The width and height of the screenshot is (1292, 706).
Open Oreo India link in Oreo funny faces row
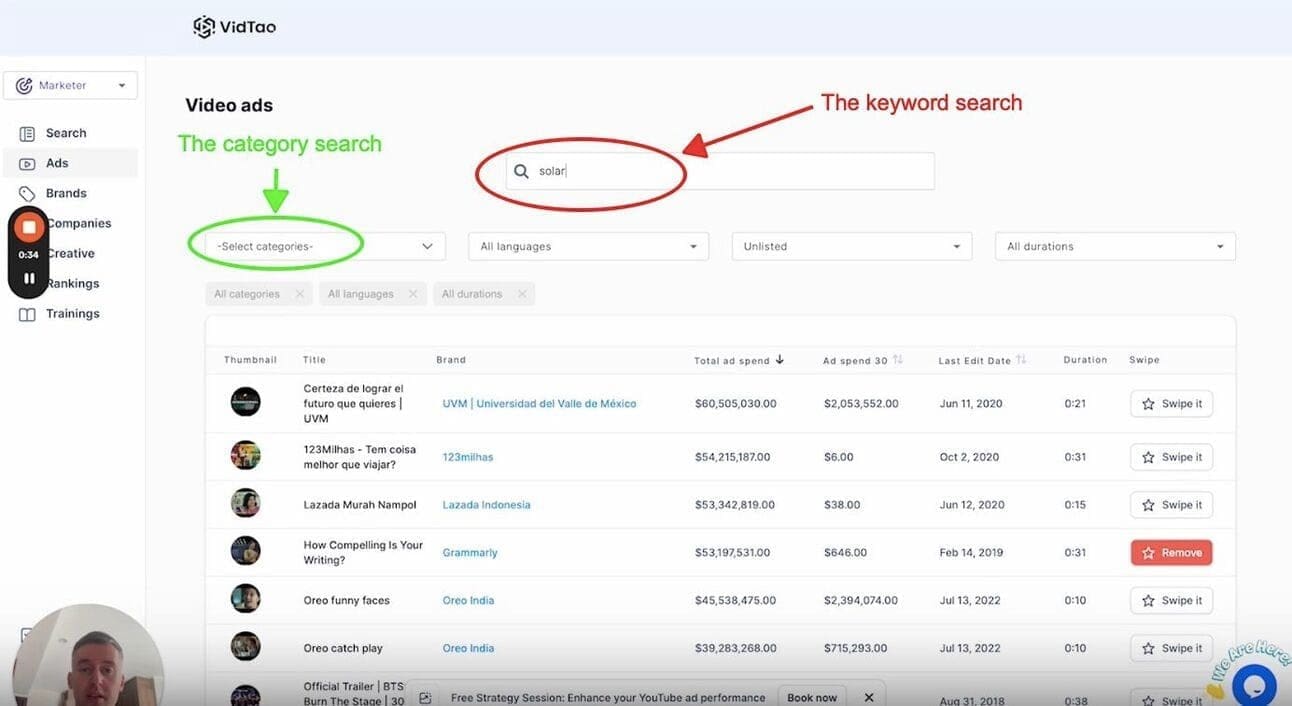point(468,601)
